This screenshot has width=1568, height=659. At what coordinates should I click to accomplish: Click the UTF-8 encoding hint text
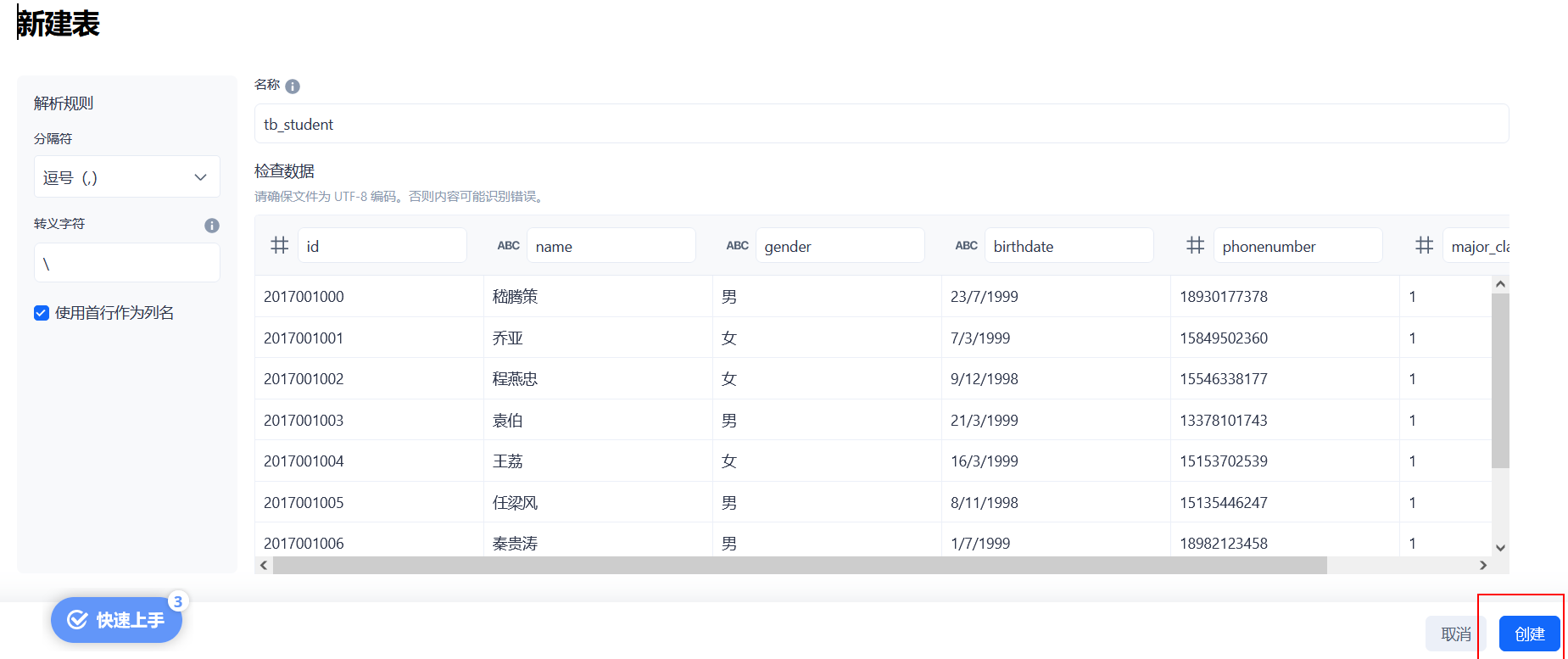(400, 197)
